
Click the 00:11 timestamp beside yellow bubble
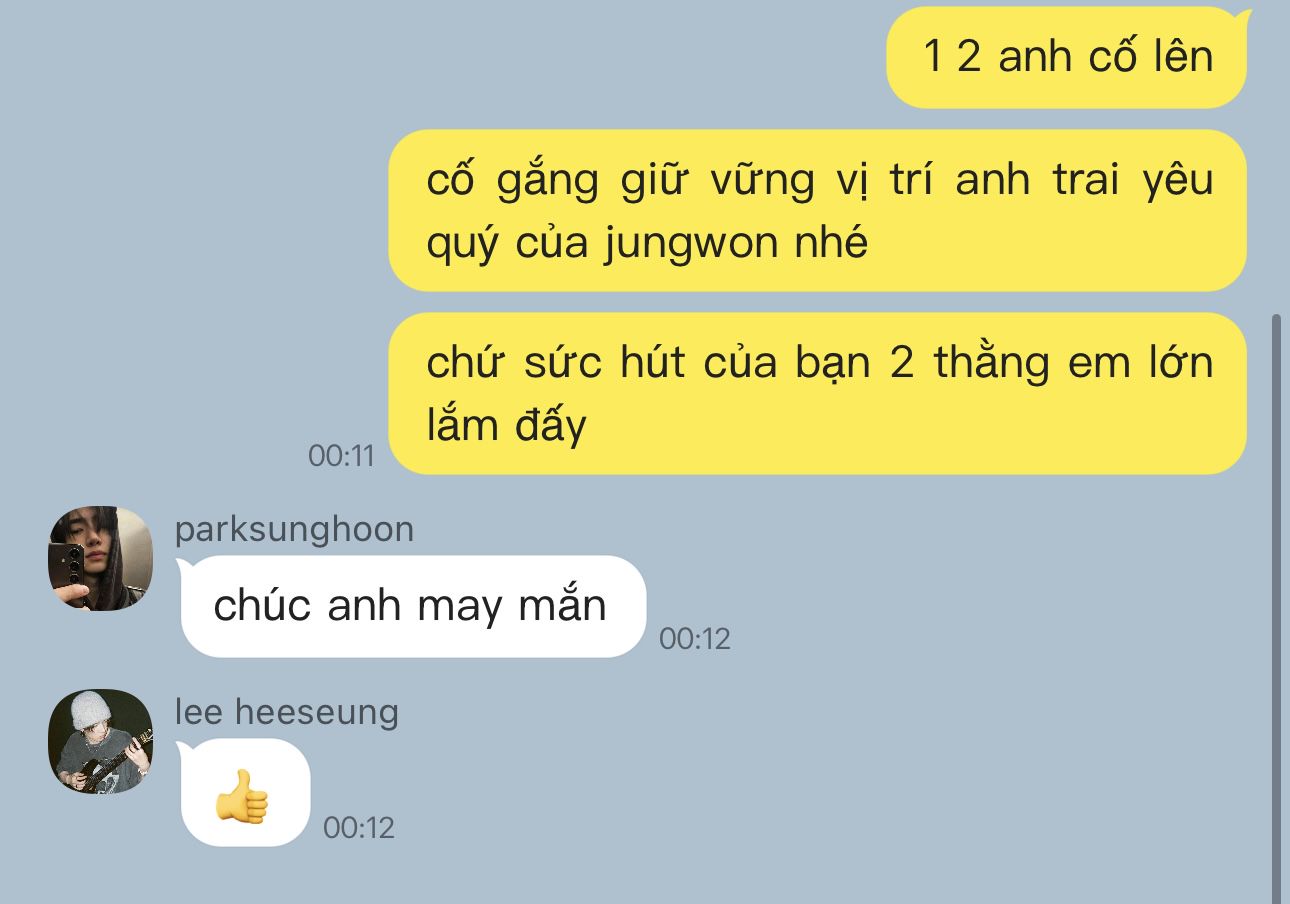[x=341, y=456]
